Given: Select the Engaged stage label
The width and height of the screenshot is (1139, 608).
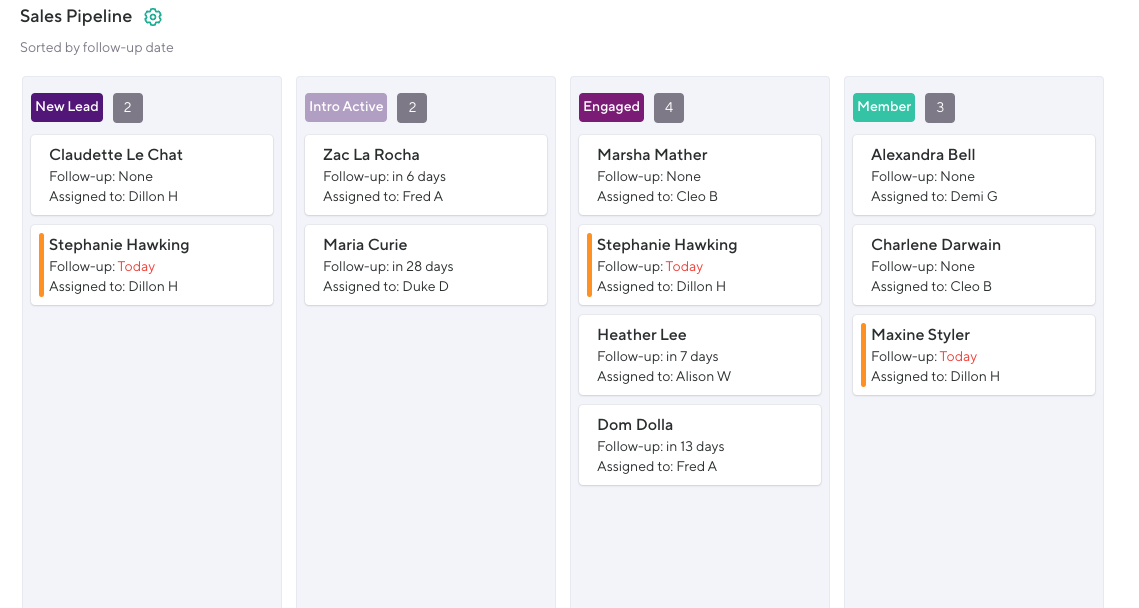Looking at the screenshot, I should click(x=611, y=107).
